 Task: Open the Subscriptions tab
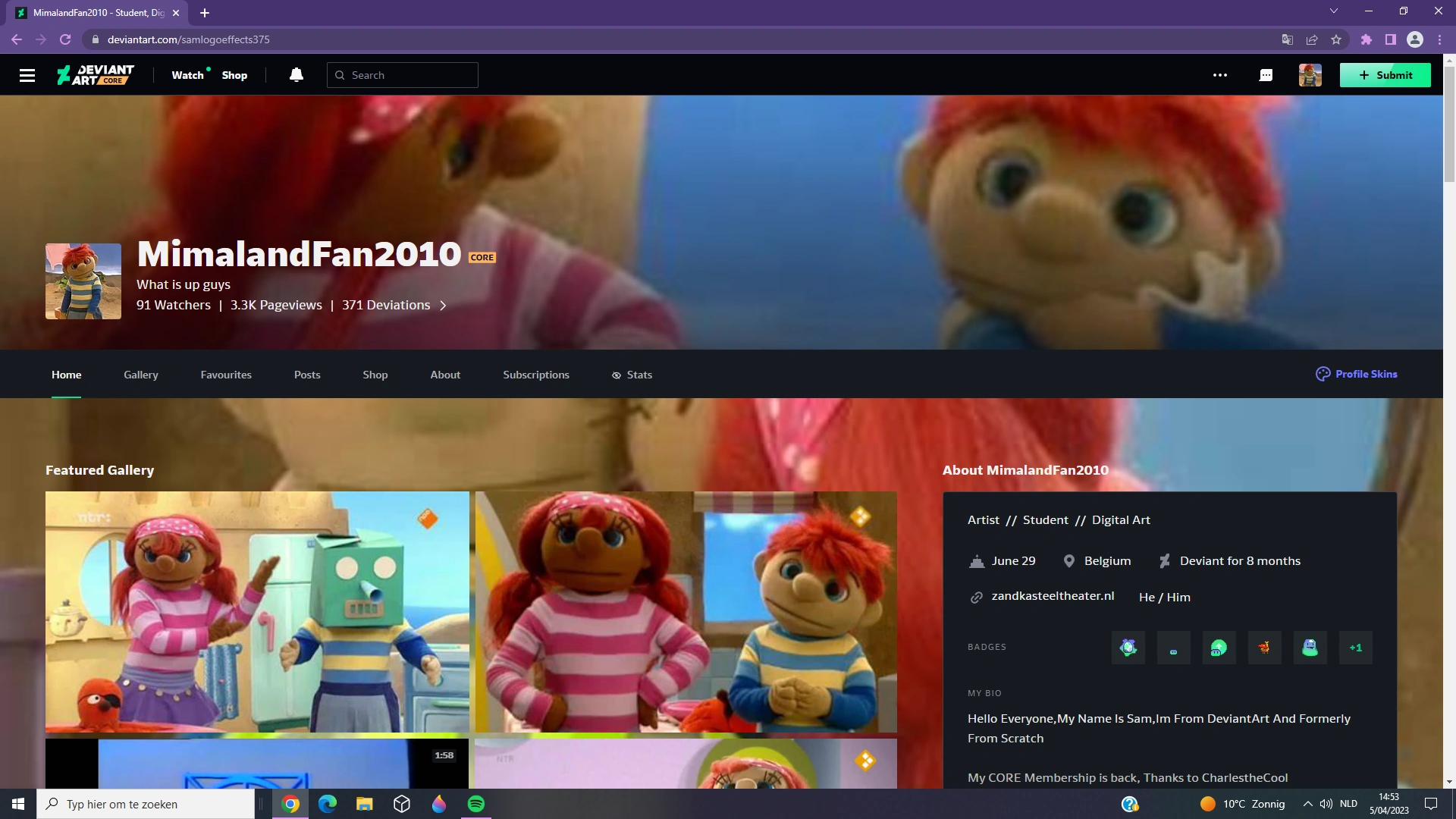point(535,374)
